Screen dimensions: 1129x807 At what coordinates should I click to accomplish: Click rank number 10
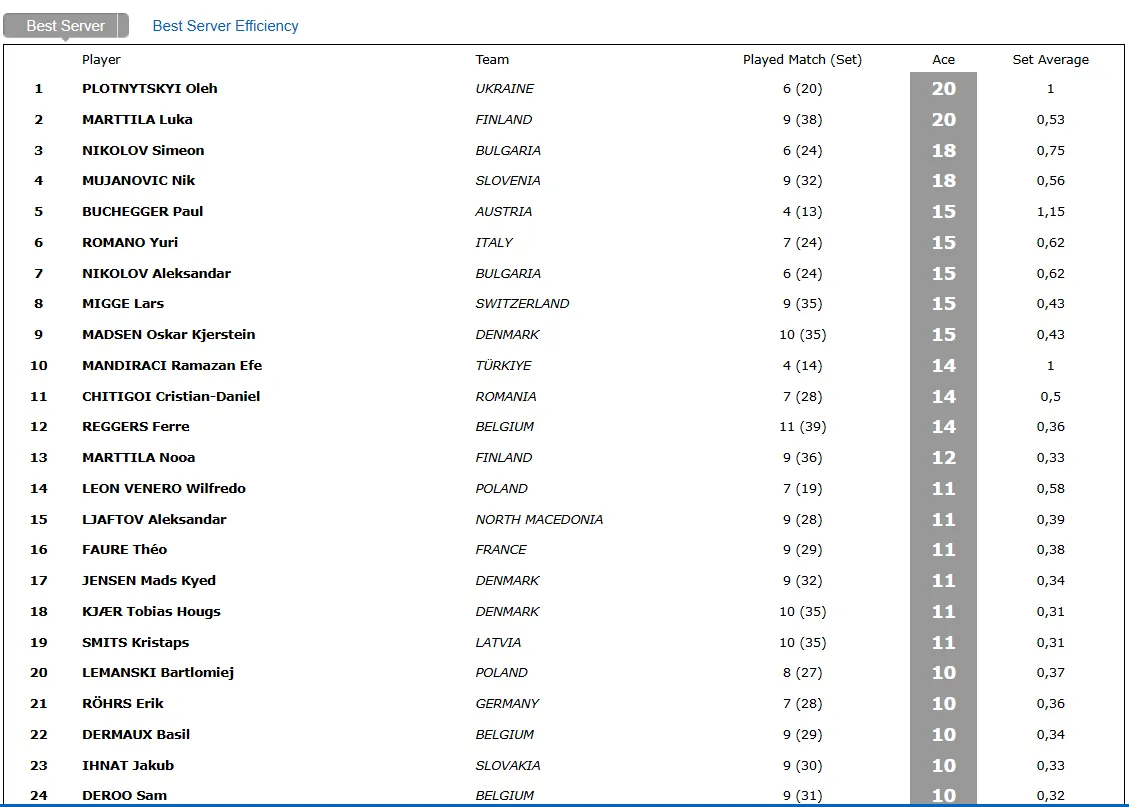(x=39, y=366)
